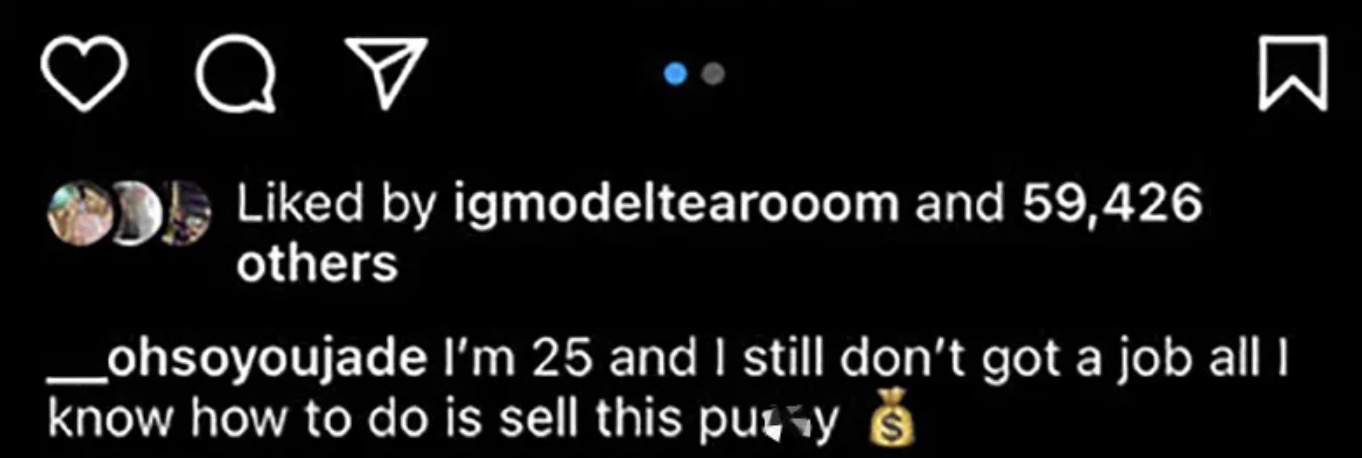Viewport: 1362px width, 458px height.
Task: Tap the heart icon to like post
Action: 84,74
